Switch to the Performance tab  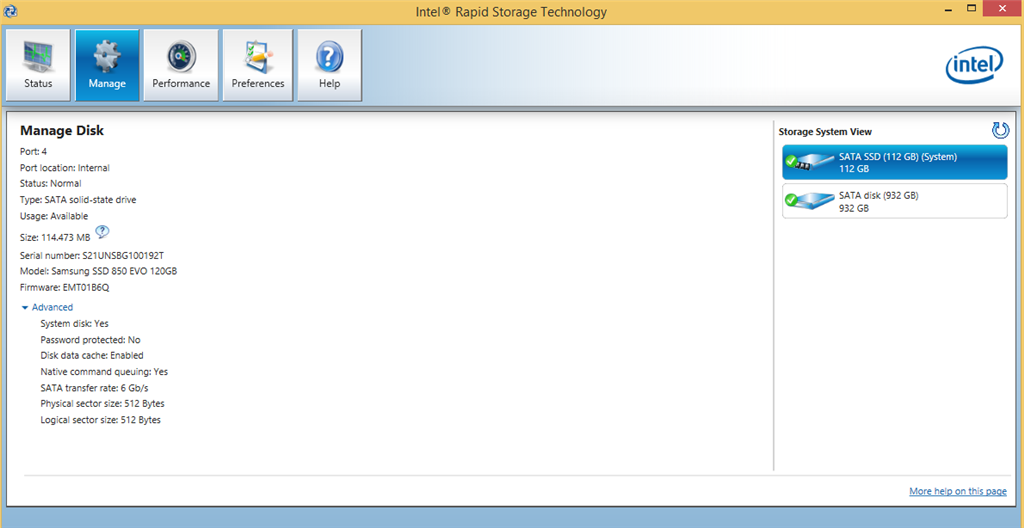pyautogui.click(x=181, y=65)
